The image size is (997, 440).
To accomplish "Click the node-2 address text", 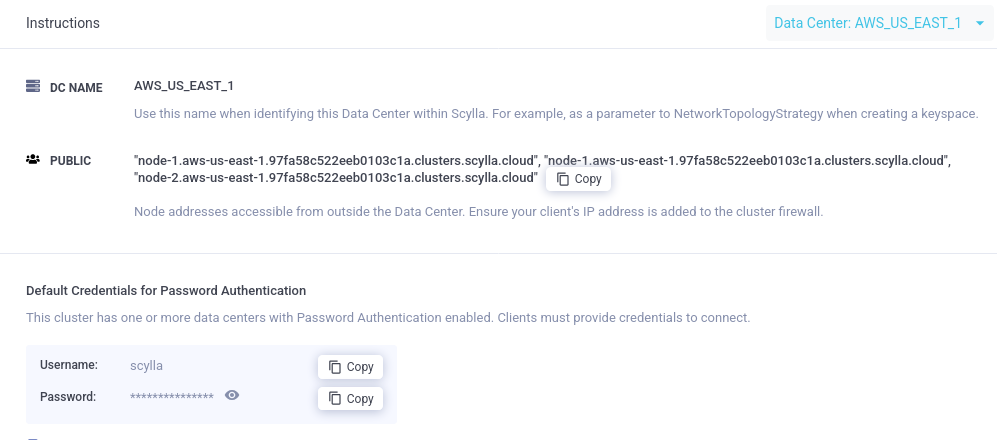I will coord(336,177).
